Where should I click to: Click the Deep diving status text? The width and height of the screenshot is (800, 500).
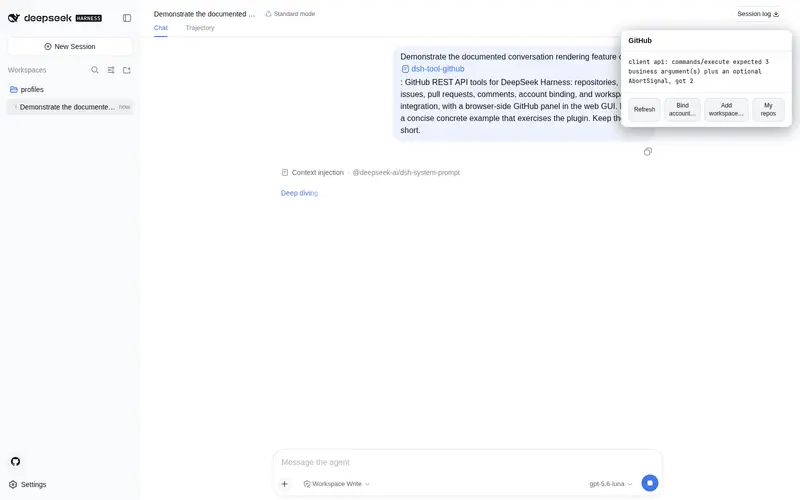(299, 193)
